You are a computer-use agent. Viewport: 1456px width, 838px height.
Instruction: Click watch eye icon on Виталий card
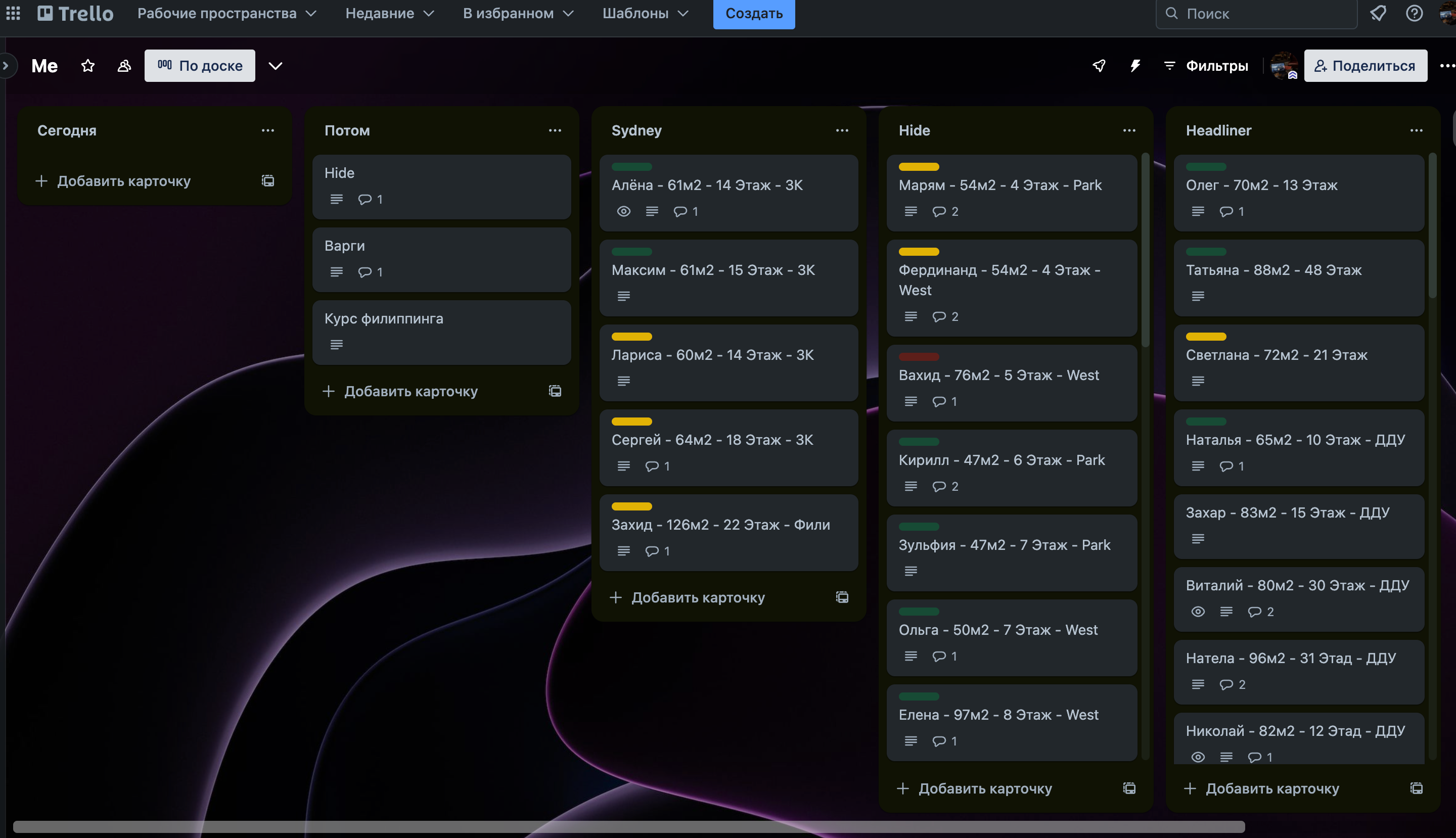click(1198, 612)
